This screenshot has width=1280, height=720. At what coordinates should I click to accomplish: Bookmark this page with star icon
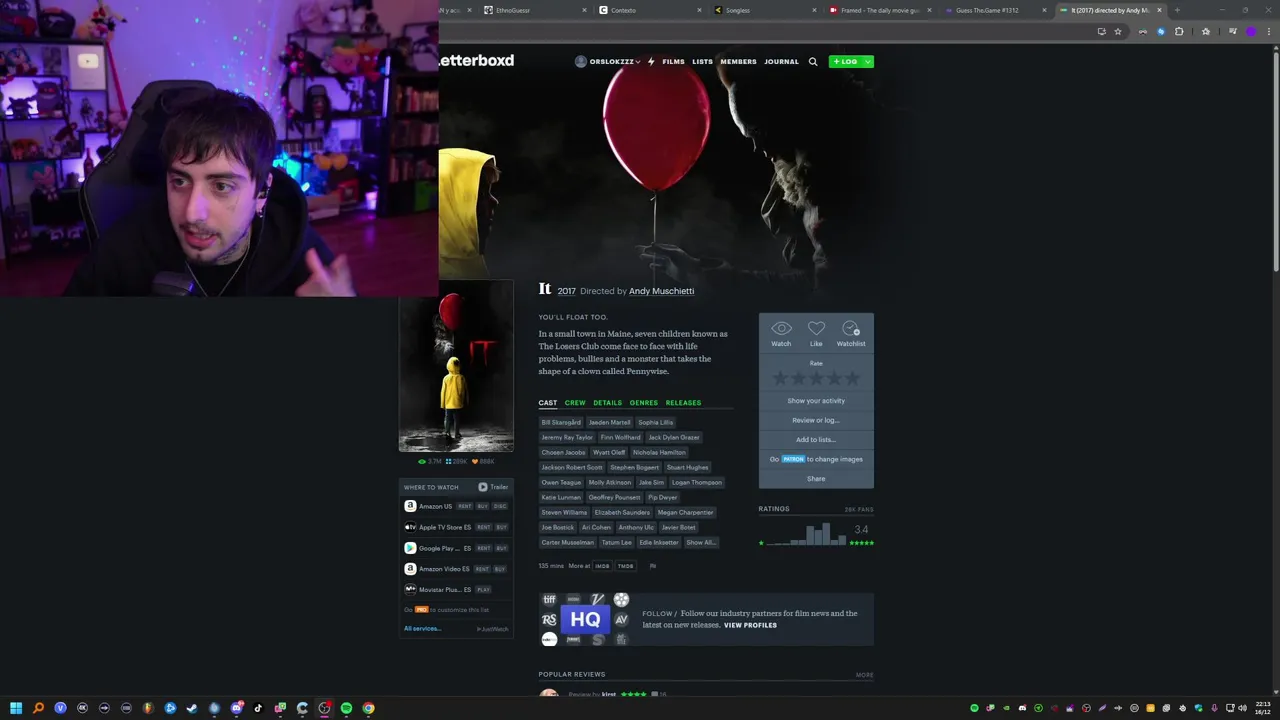point(1118,32)
